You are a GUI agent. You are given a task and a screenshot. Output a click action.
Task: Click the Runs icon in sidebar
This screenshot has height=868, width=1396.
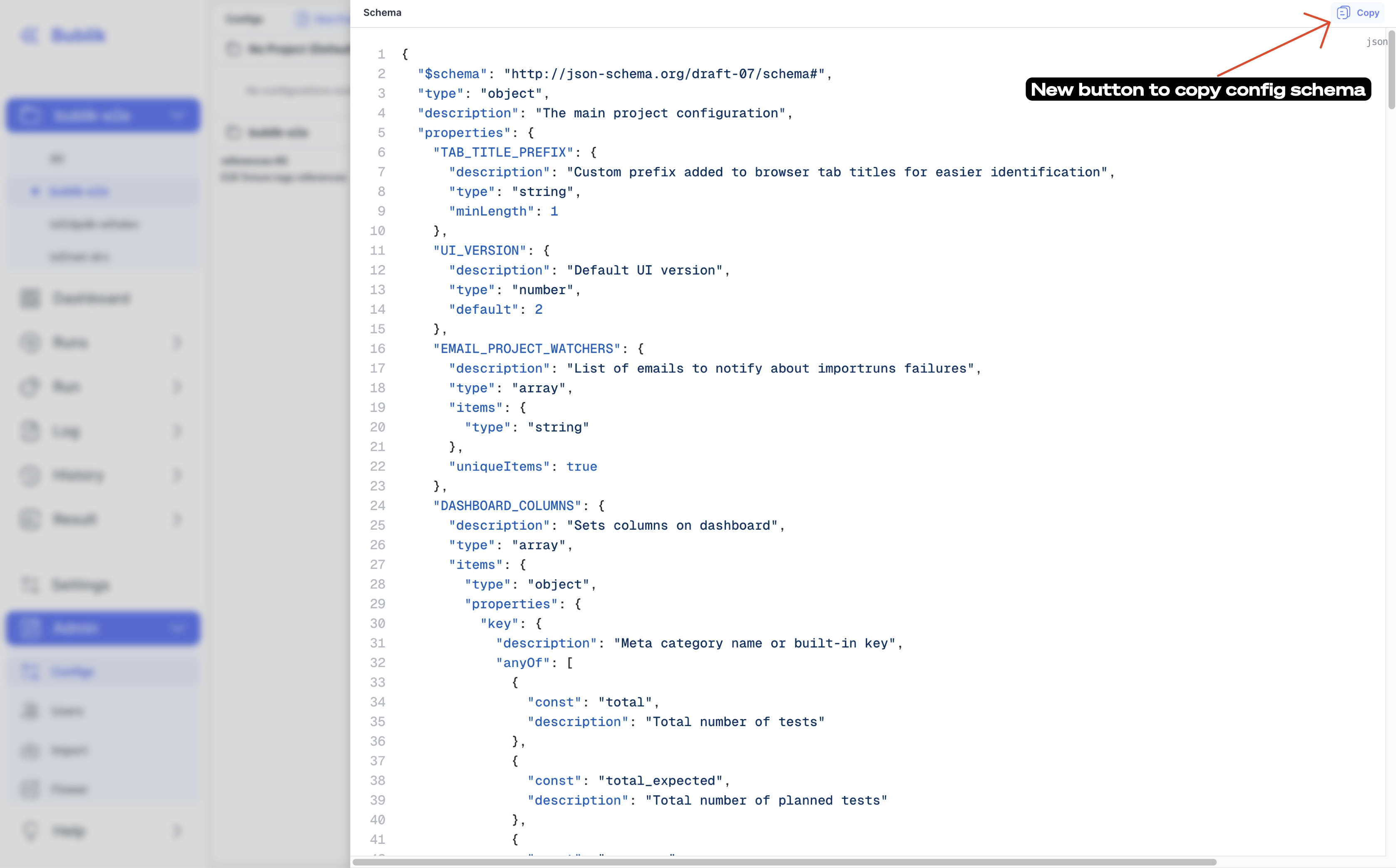point(30,343)
